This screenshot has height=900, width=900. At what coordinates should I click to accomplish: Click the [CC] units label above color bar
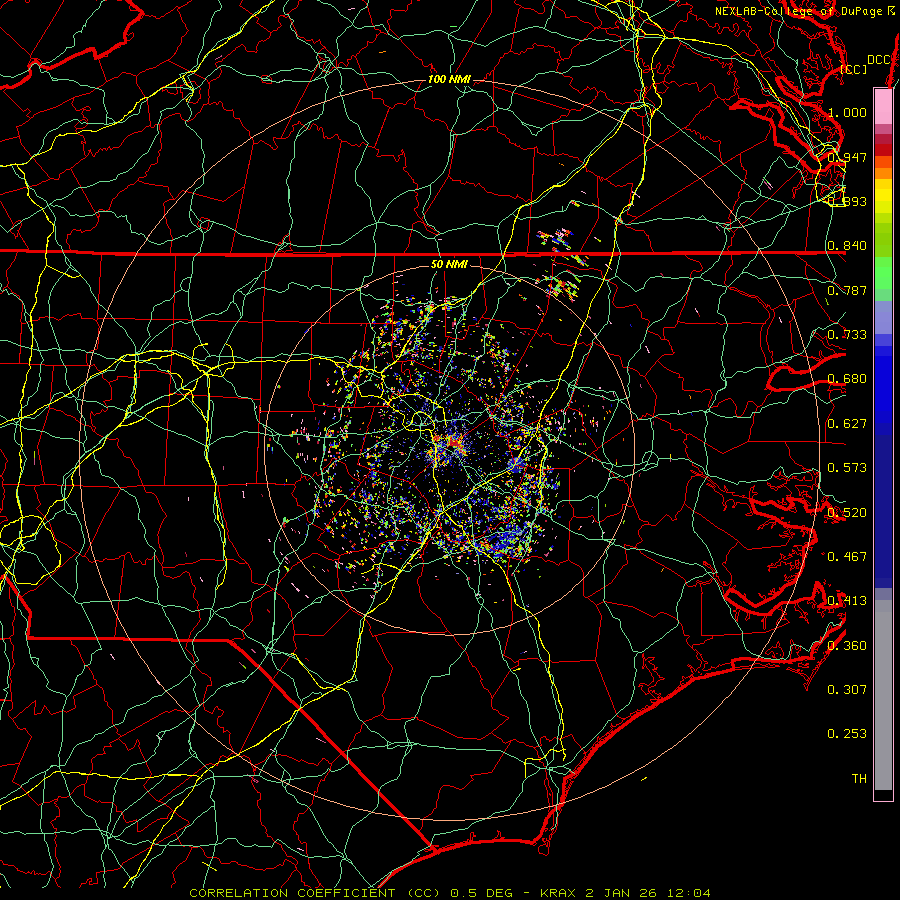pos(854,69)
